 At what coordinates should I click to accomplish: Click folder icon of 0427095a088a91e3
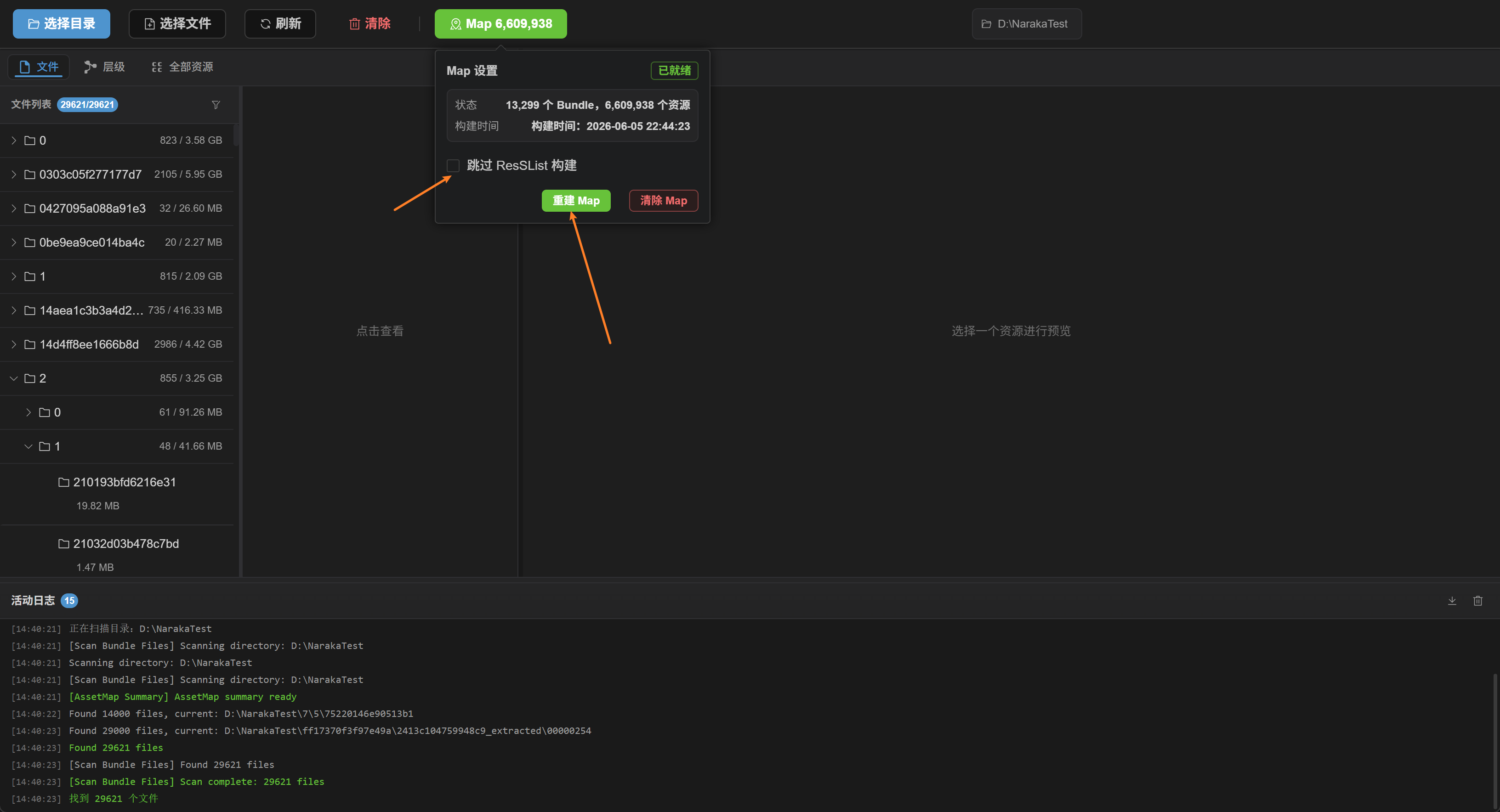(x=30, y=209)
